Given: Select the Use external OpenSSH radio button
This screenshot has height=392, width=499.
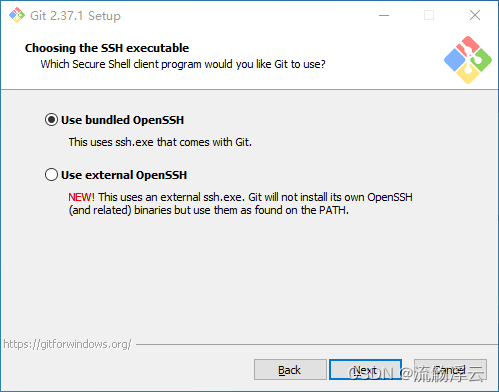Looking at the screenshot, I should [51, 175].
